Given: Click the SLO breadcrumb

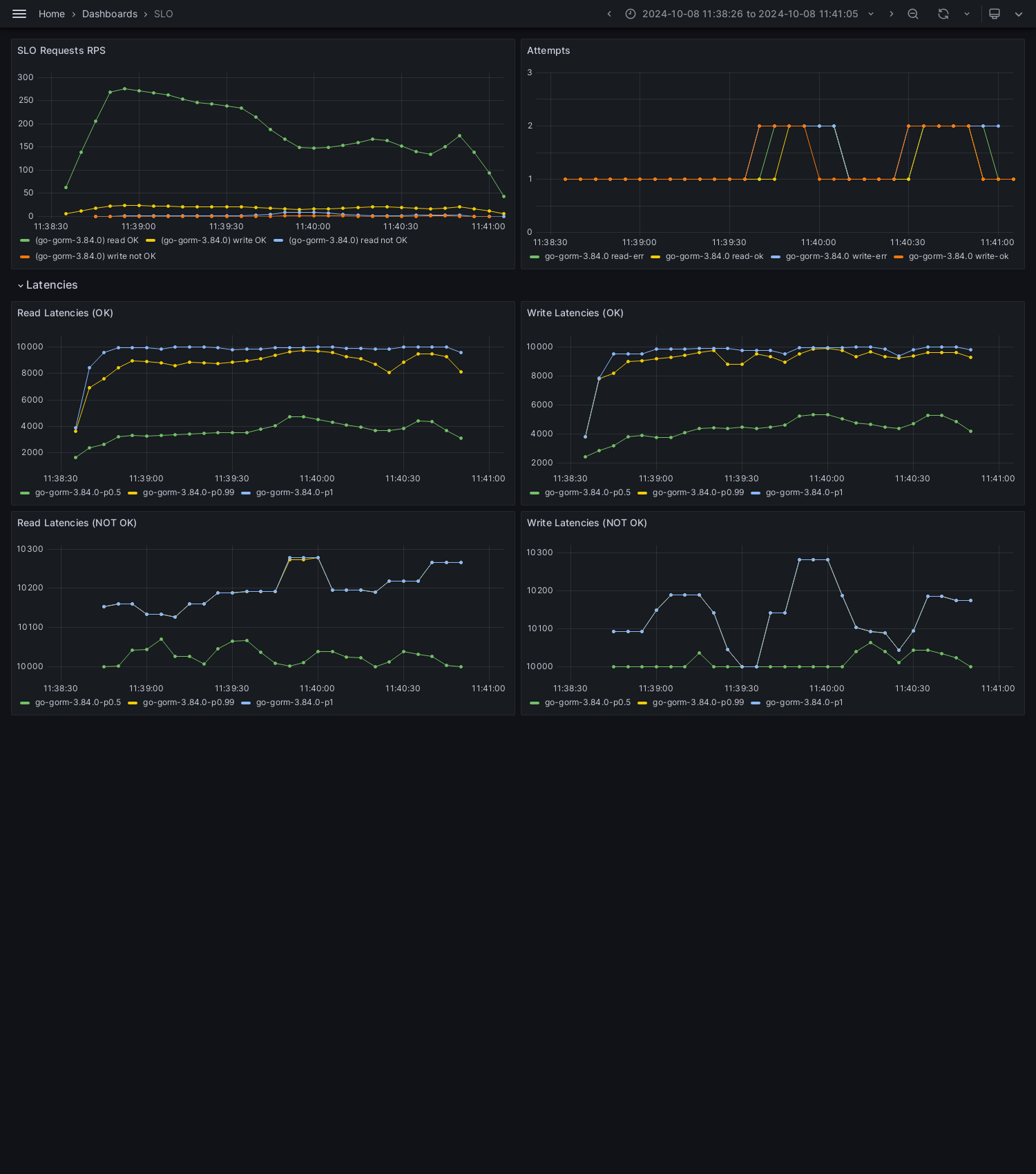Looking at the screenshot, I should [164, 14].
